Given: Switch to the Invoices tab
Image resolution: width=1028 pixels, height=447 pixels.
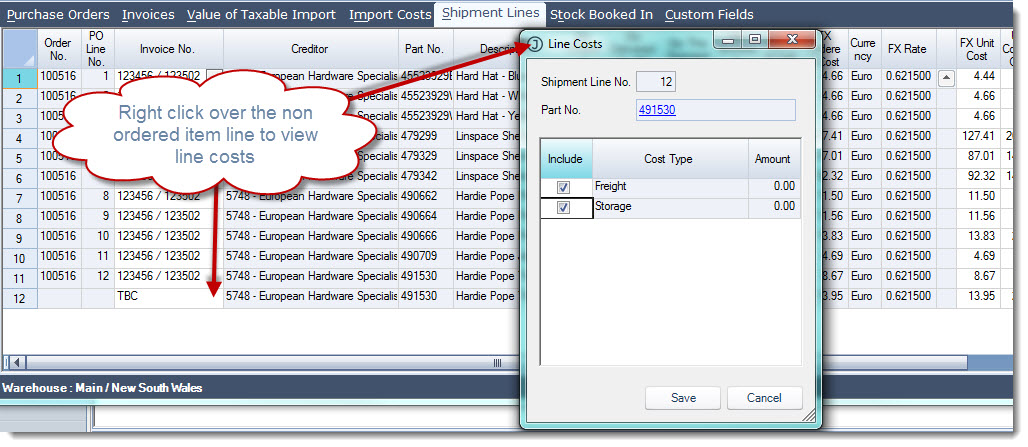Looking at the screenshot, I should coord(148,14).
